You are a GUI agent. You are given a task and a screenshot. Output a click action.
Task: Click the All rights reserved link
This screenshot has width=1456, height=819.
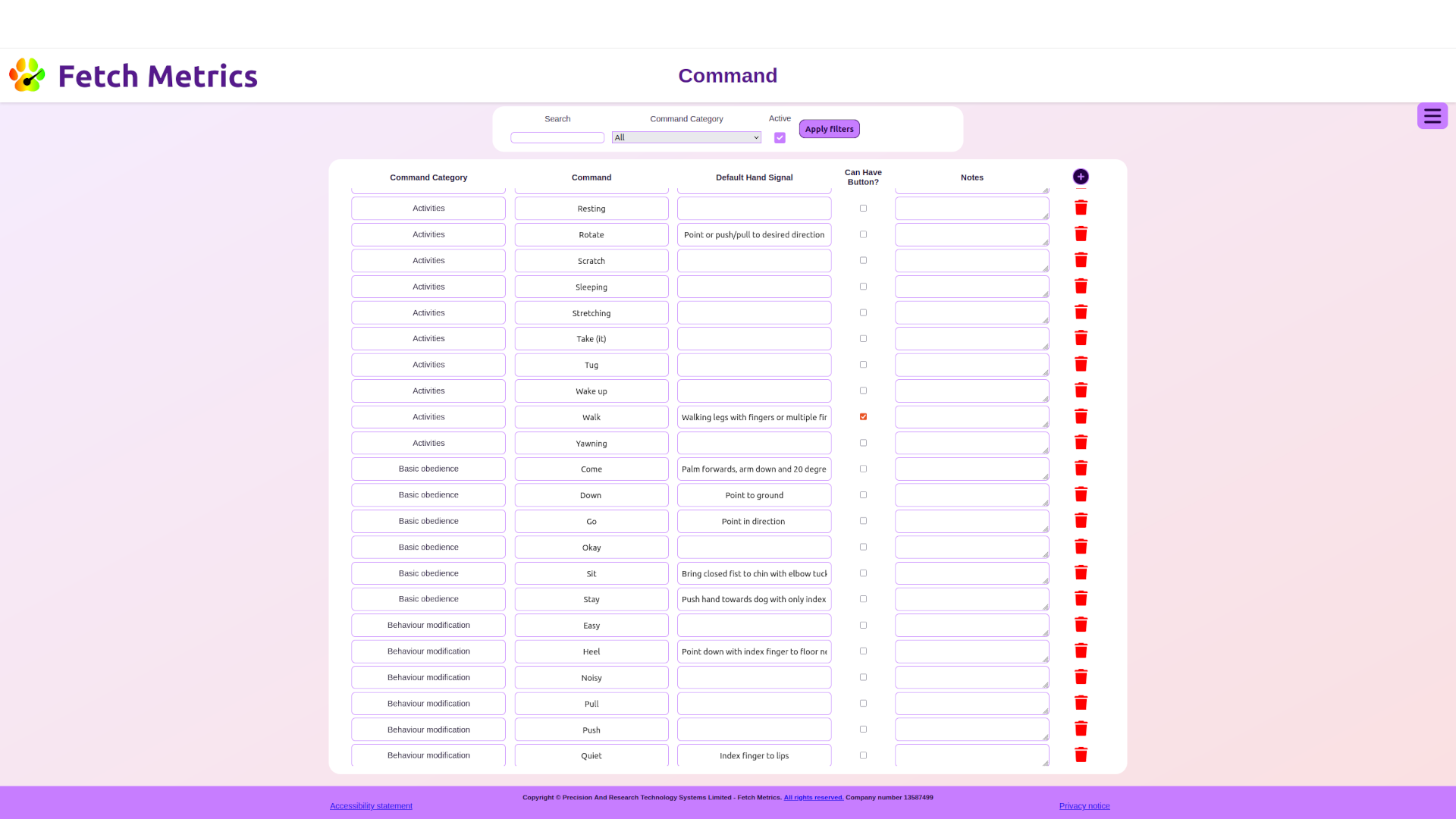813,797
